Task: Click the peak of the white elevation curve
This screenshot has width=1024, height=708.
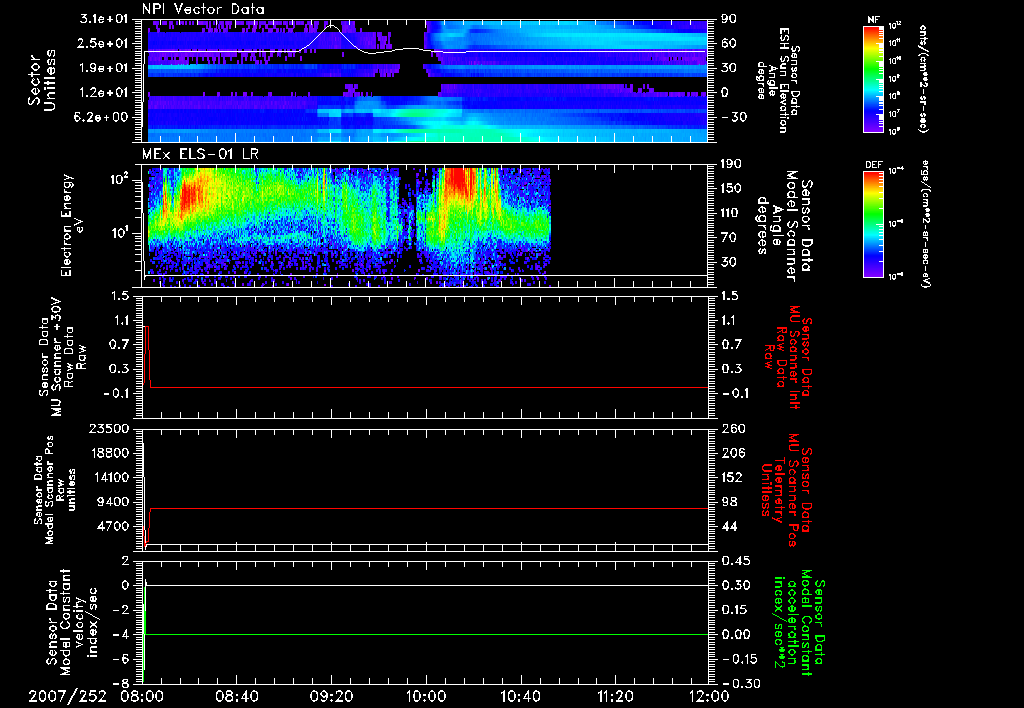Action: pos(333,26)
